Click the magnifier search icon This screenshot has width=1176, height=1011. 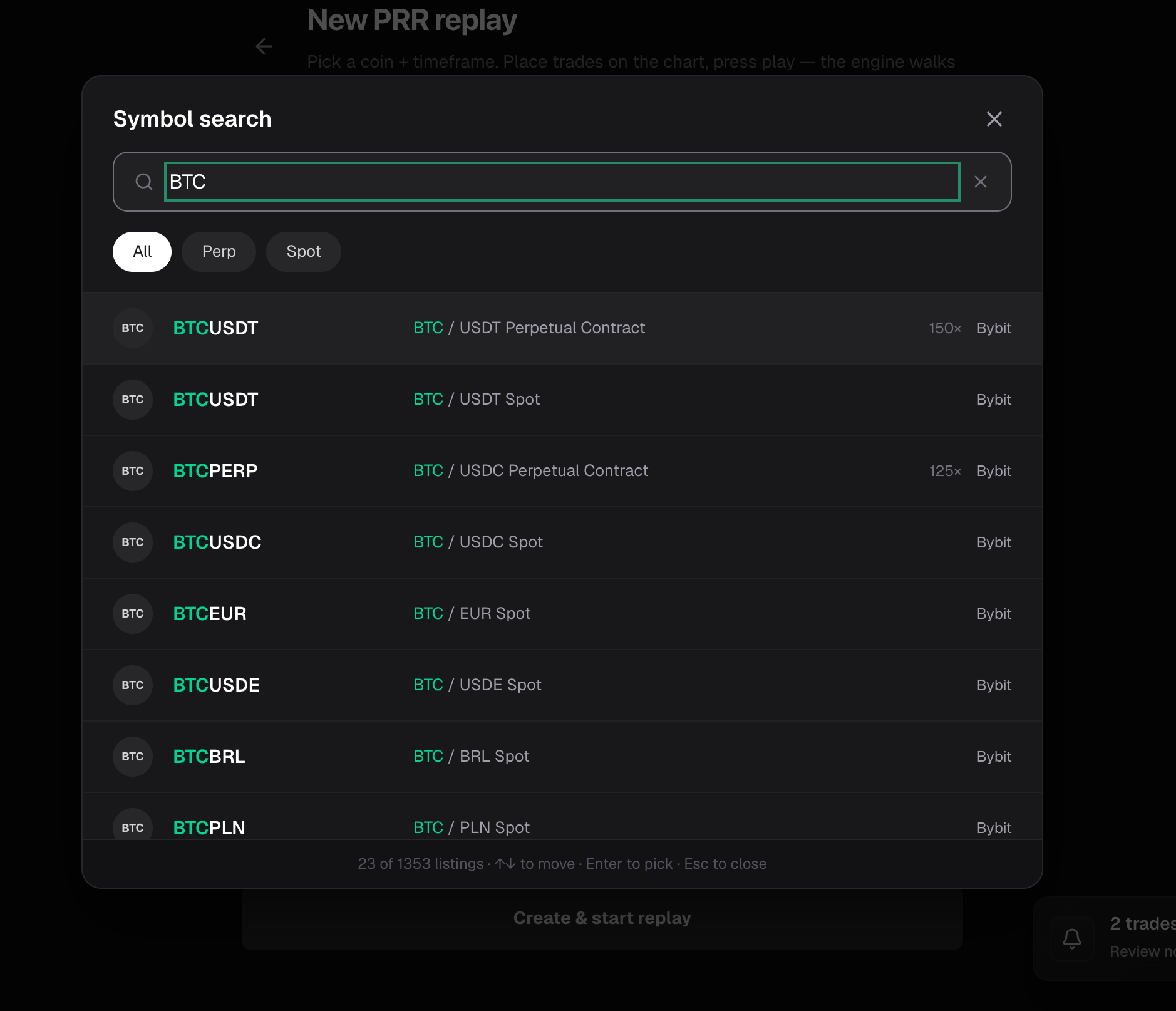[x=144, y=182]
